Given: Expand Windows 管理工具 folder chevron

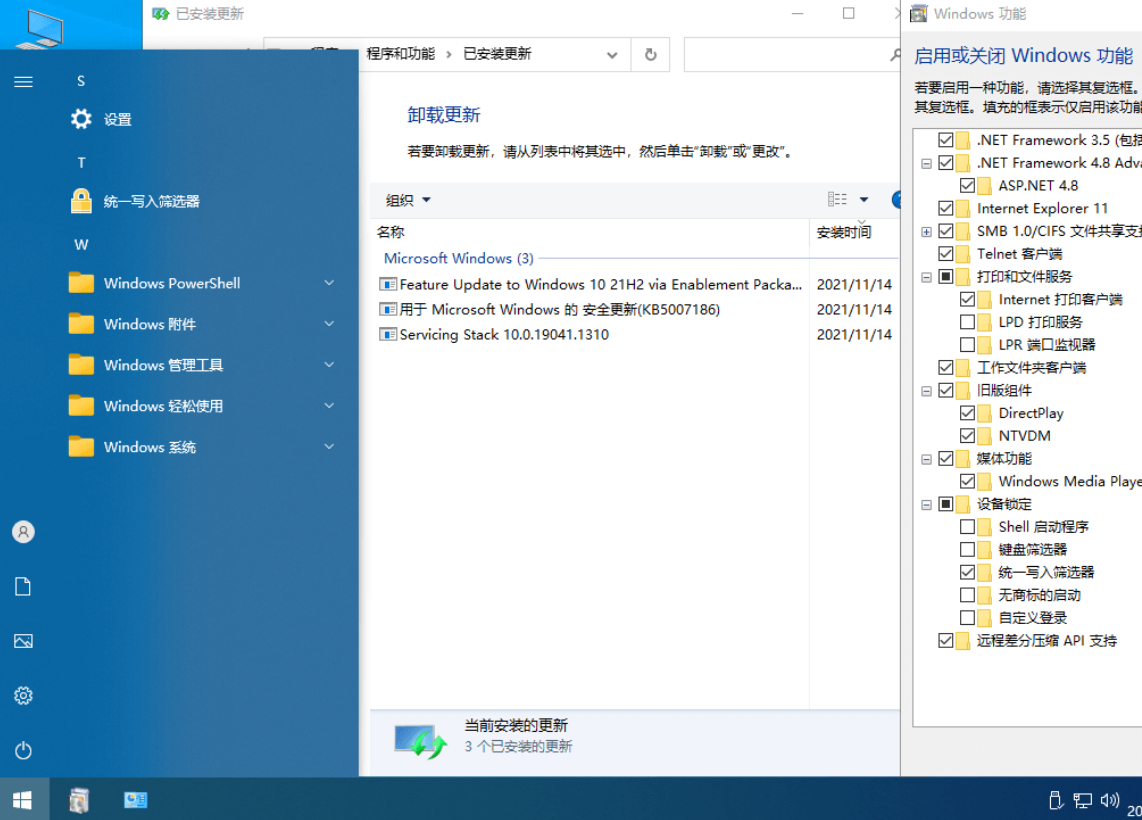Looking at the screenshot, I should click(x=329, y=364).
